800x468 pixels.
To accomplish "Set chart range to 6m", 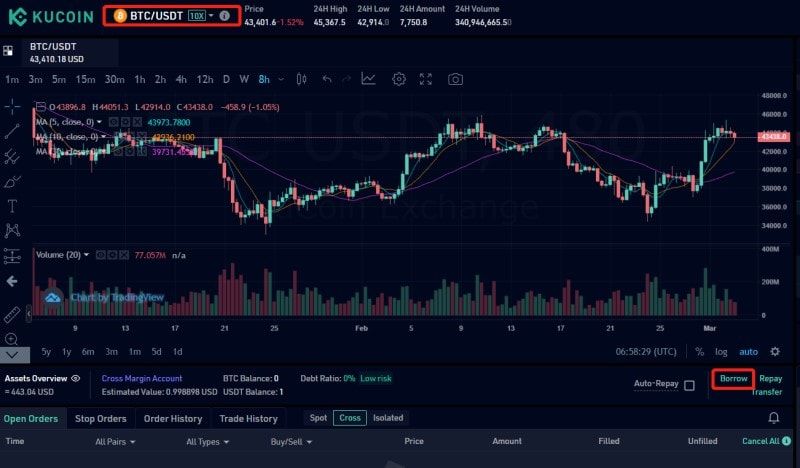I will [x=88, y=352].
